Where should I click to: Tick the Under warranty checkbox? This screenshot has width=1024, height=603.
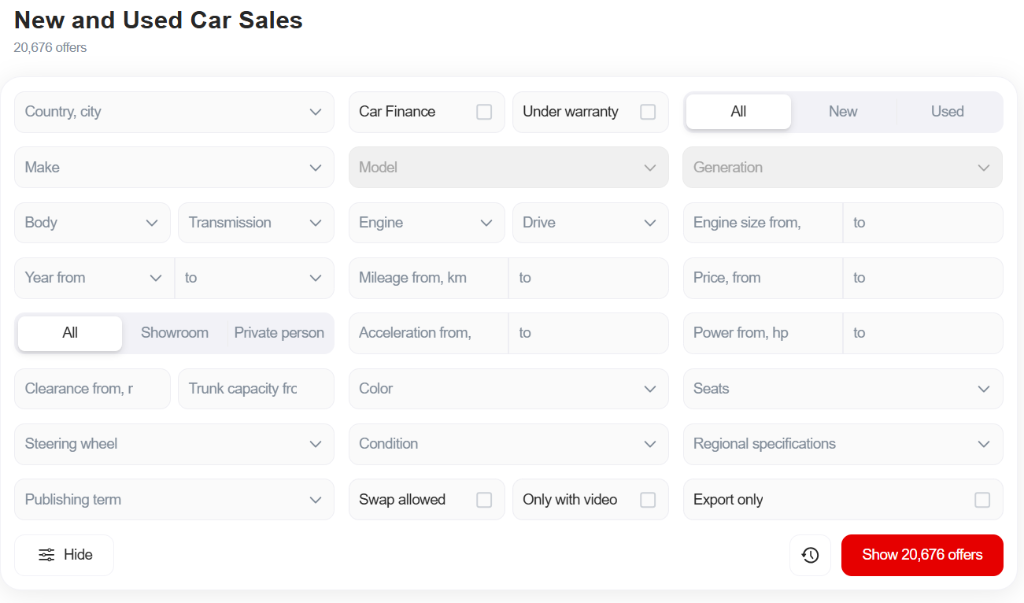(648, 112)
